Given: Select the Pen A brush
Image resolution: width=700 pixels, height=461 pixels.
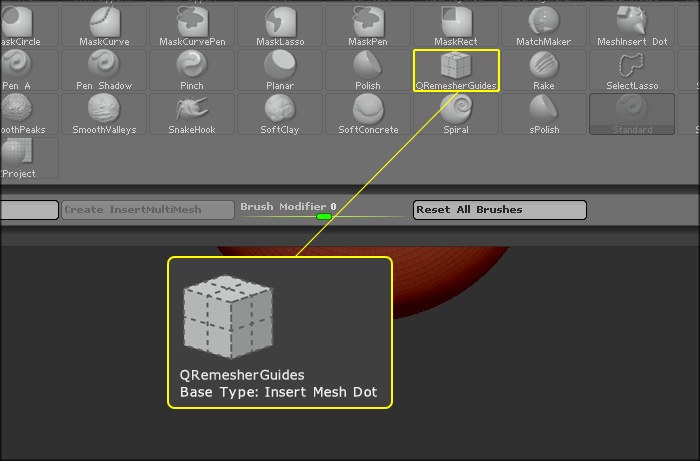Looking at the screenshot, I should (27, 70).
